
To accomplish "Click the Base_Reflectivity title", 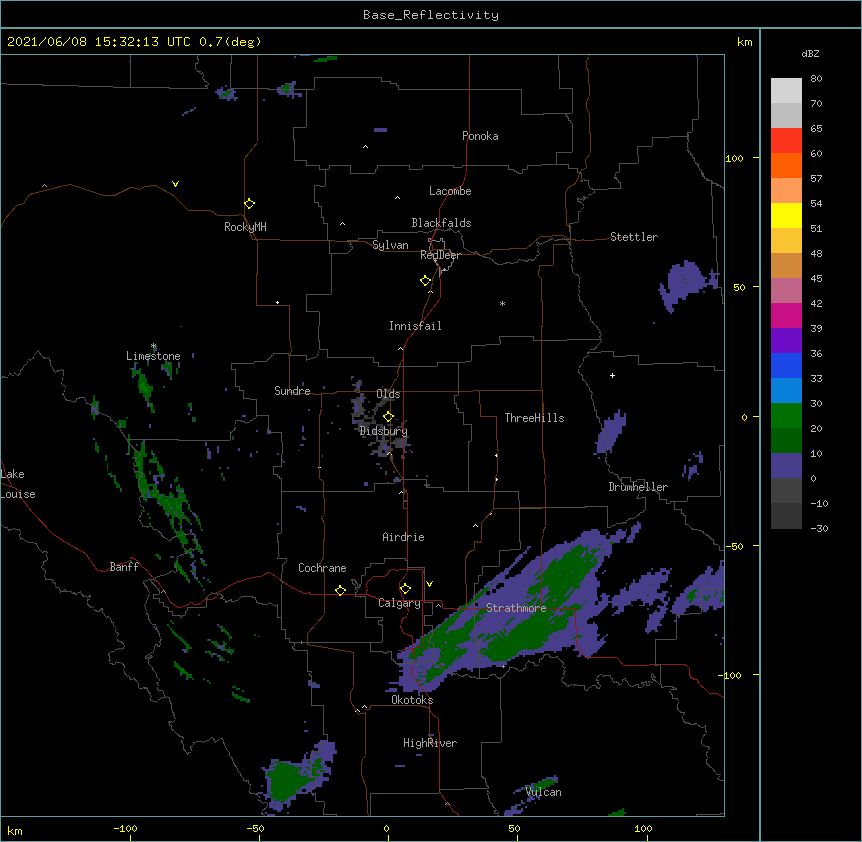I will [x=431, y=15].
